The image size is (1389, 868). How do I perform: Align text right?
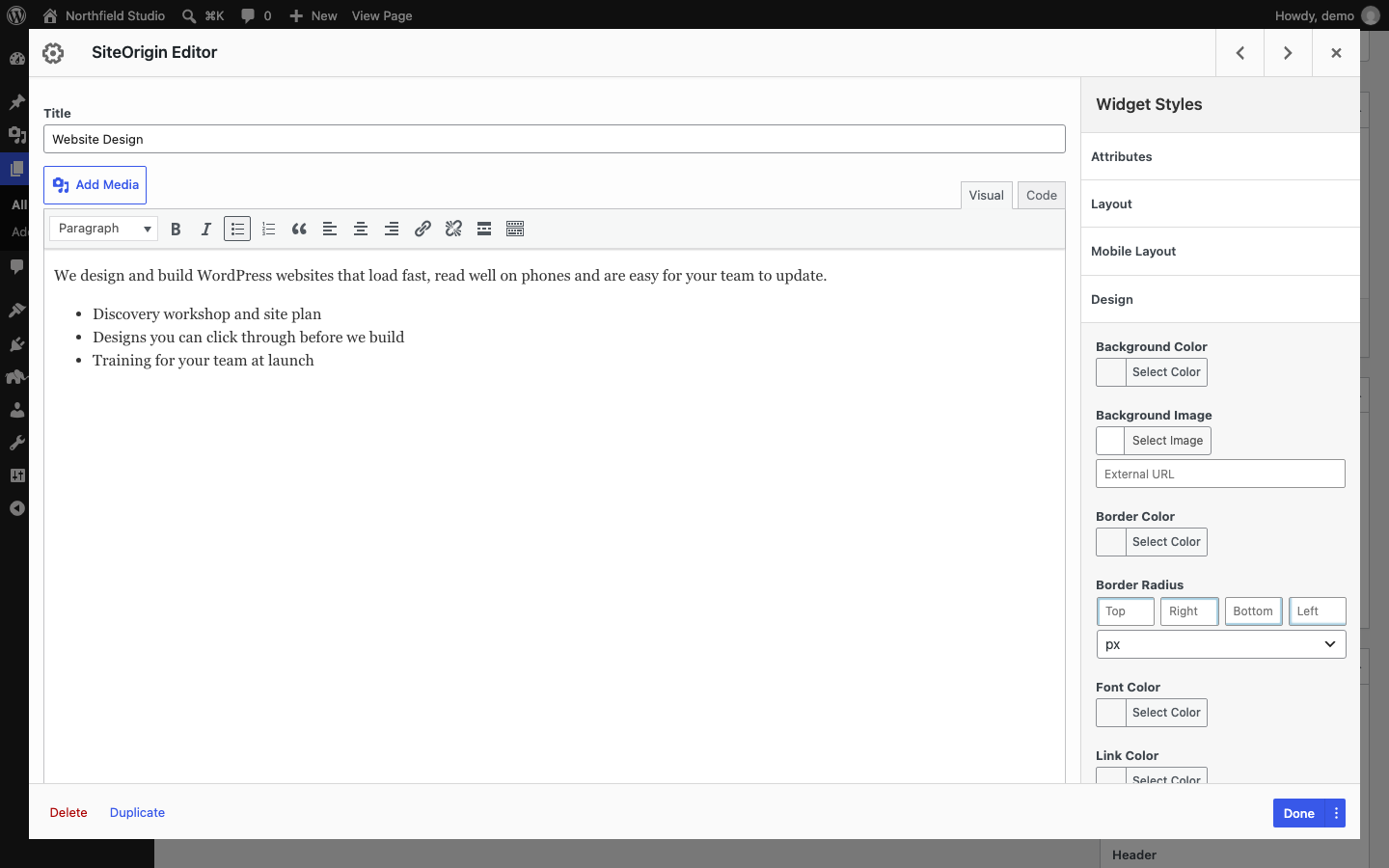[x=392, y=229]
